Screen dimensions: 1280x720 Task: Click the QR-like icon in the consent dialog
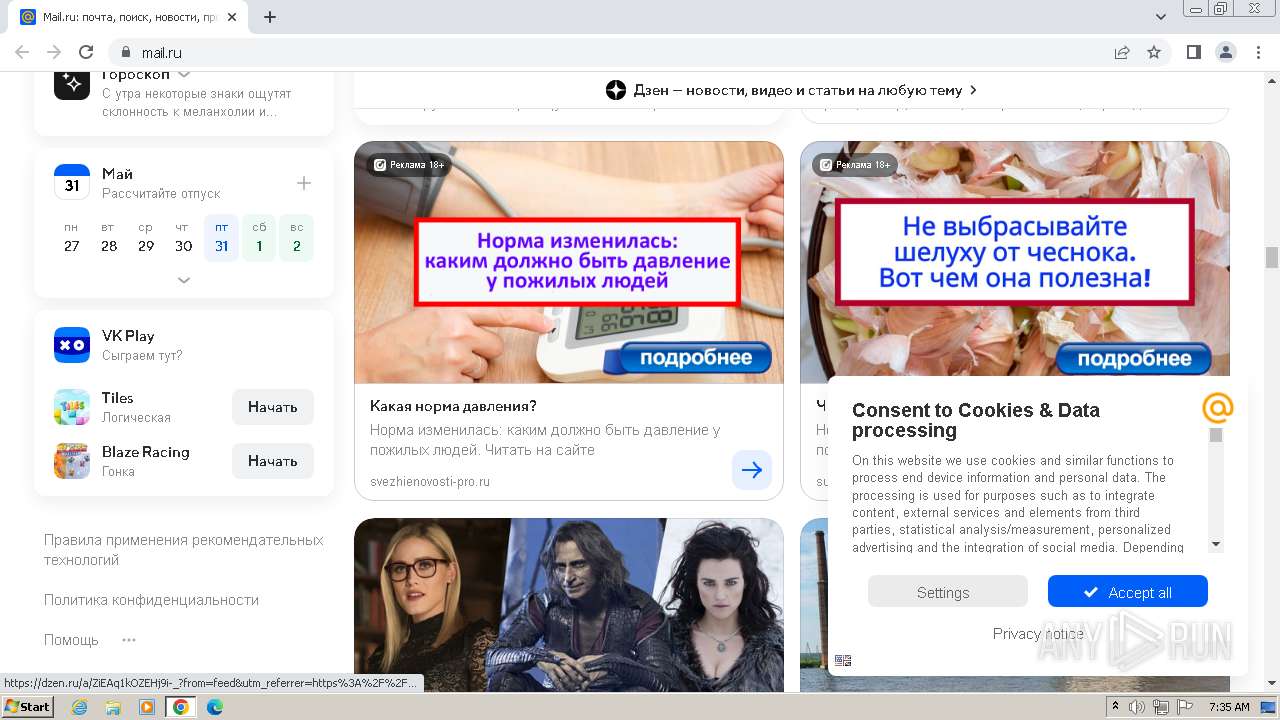843,661
